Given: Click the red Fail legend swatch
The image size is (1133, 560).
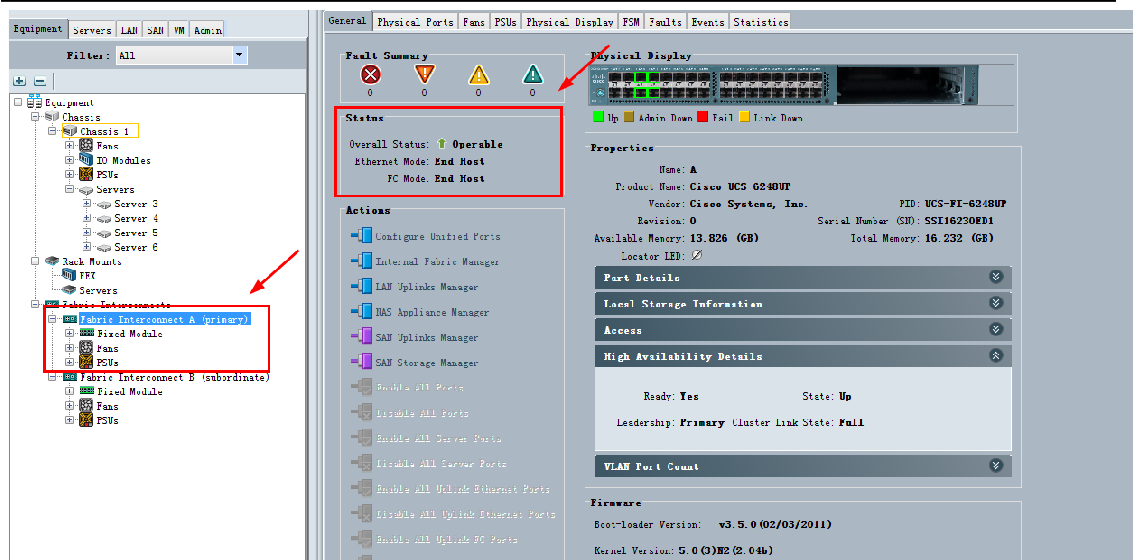Looking at the screenshot, I should 703,117.
